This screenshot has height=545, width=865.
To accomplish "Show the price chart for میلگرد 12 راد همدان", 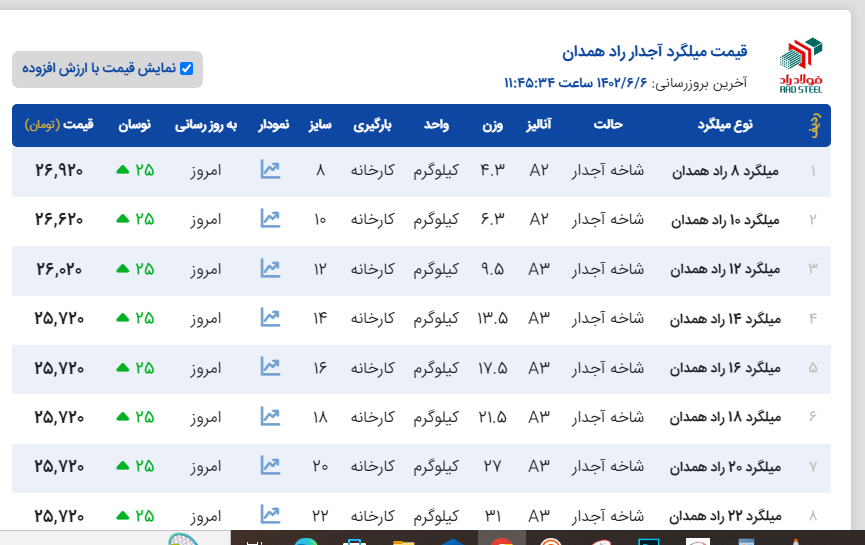I will pyautogui.click(x=270, y=268).
